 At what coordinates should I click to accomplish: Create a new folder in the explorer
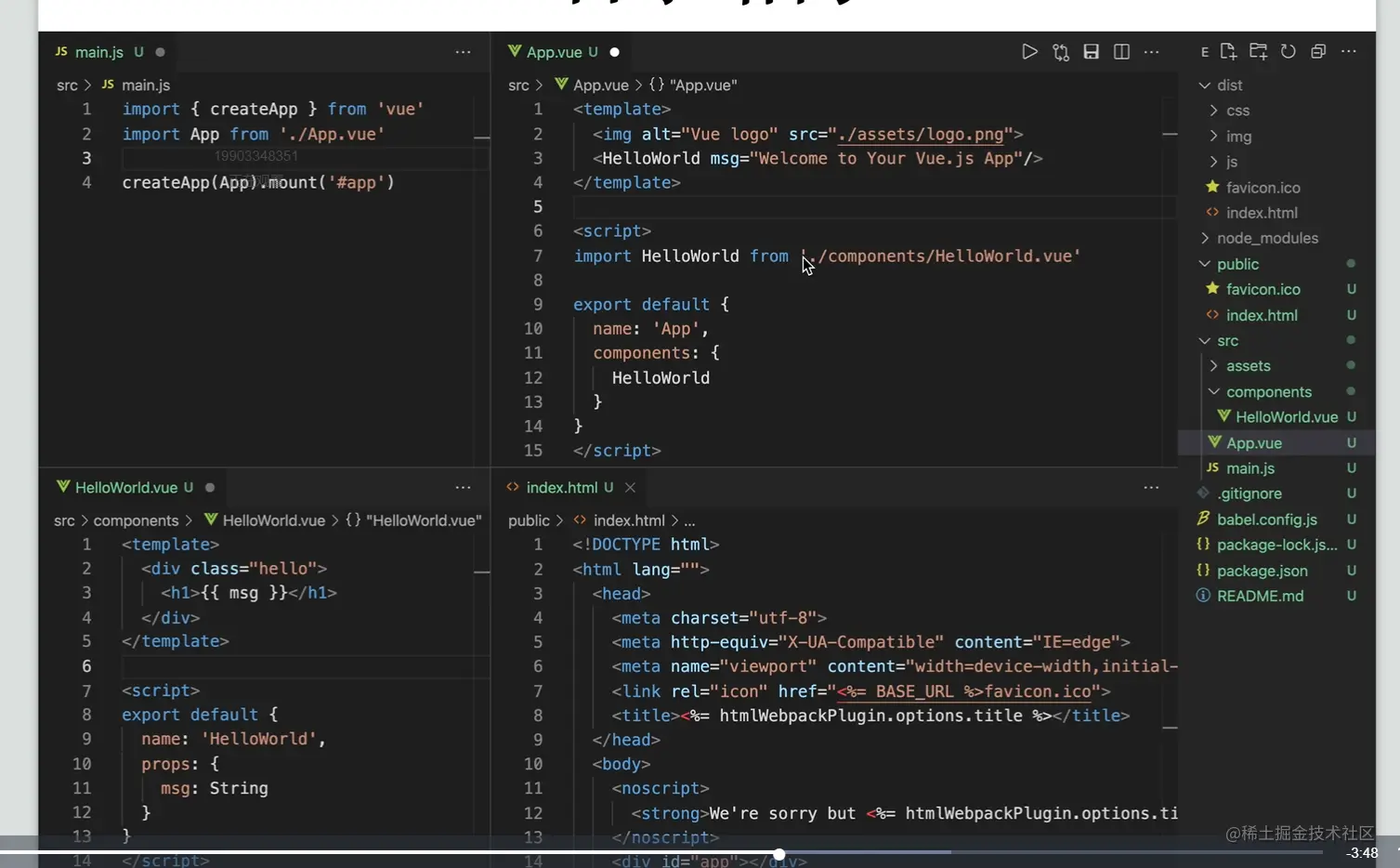pos(1258,51)
